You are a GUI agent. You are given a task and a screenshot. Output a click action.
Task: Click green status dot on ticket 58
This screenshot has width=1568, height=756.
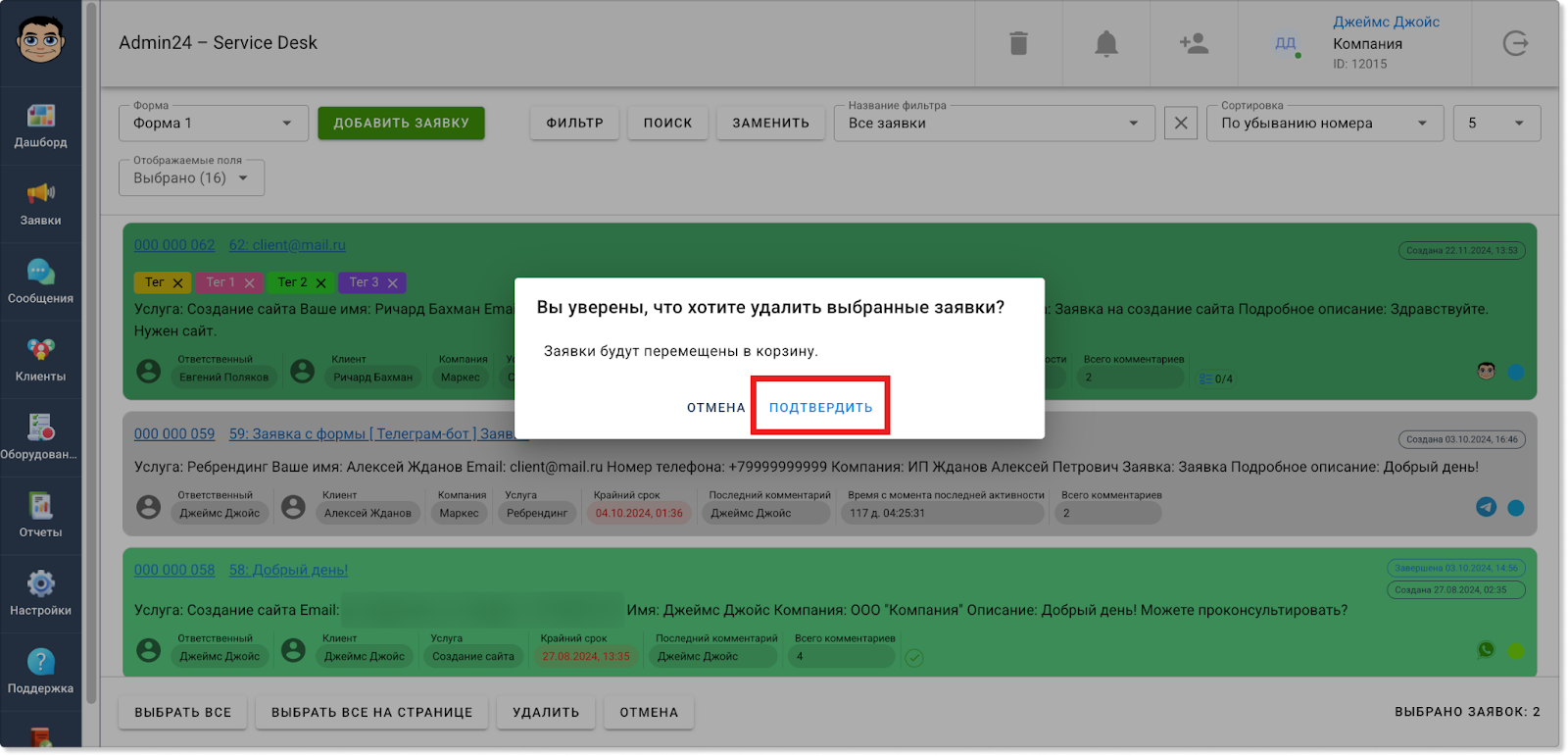point(1516,651)
